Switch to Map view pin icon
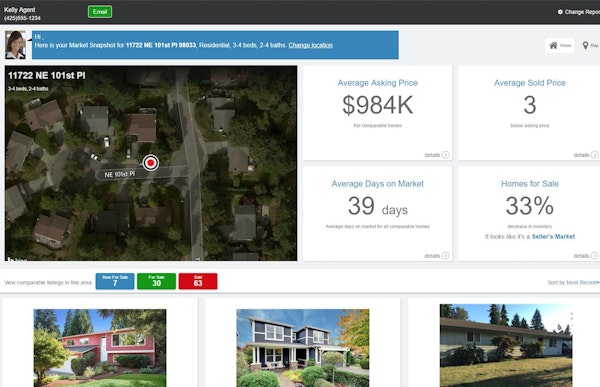The image size is (600, 387). coord(585,46)
